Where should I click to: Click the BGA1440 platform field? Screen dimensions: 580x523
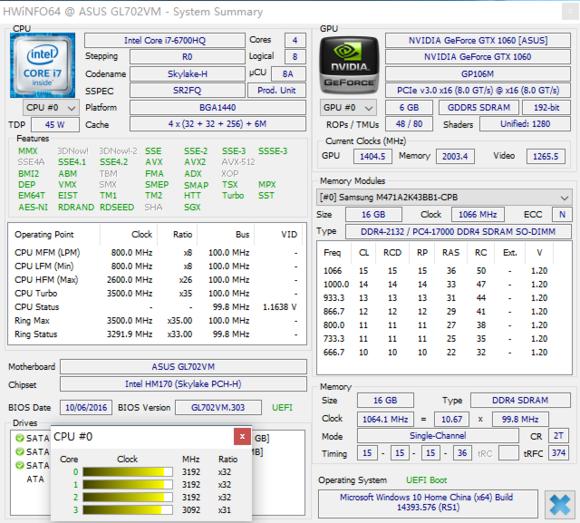pyautogui.click(x=218, y=108)
